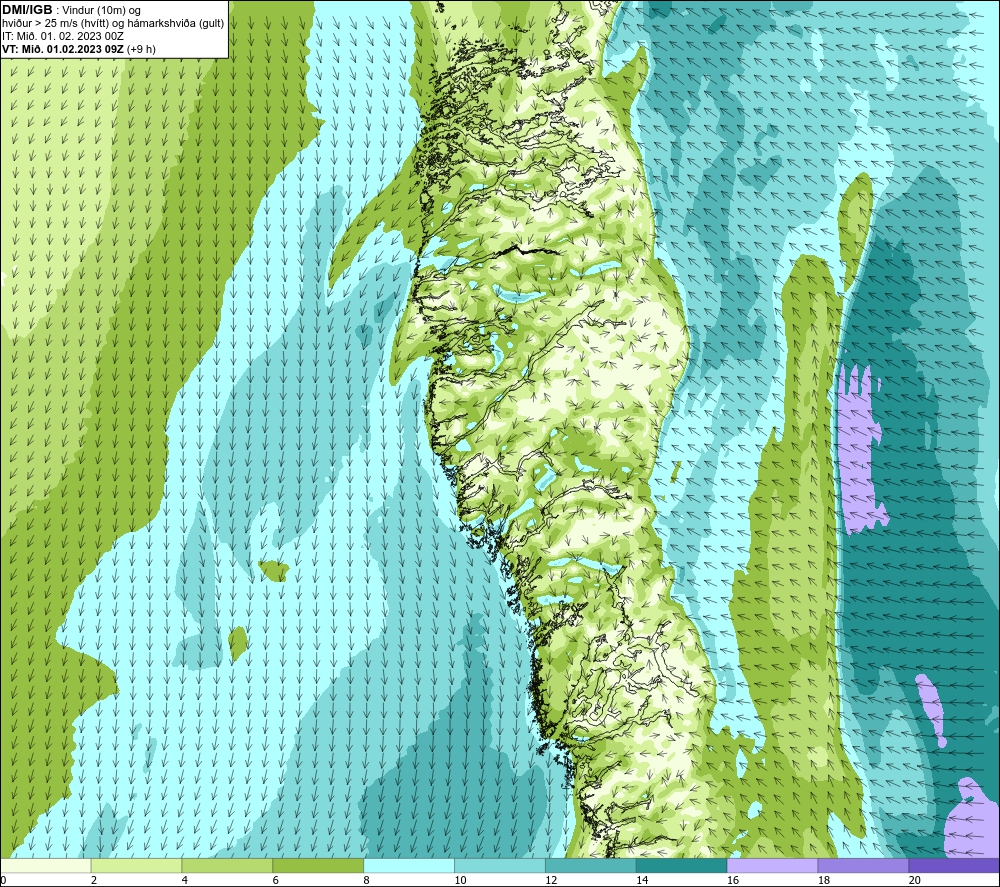Click legend label '16'

[733, 880]
